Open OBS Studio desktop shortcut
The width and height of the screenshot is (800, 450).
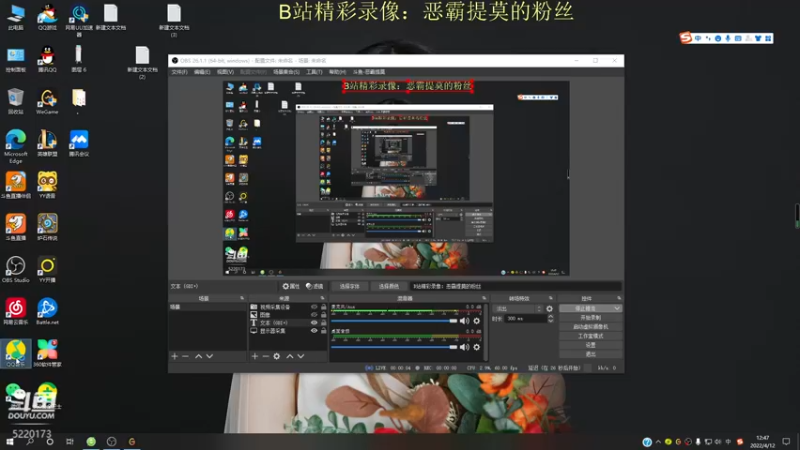pyautogui.click(x=15, y=270)
